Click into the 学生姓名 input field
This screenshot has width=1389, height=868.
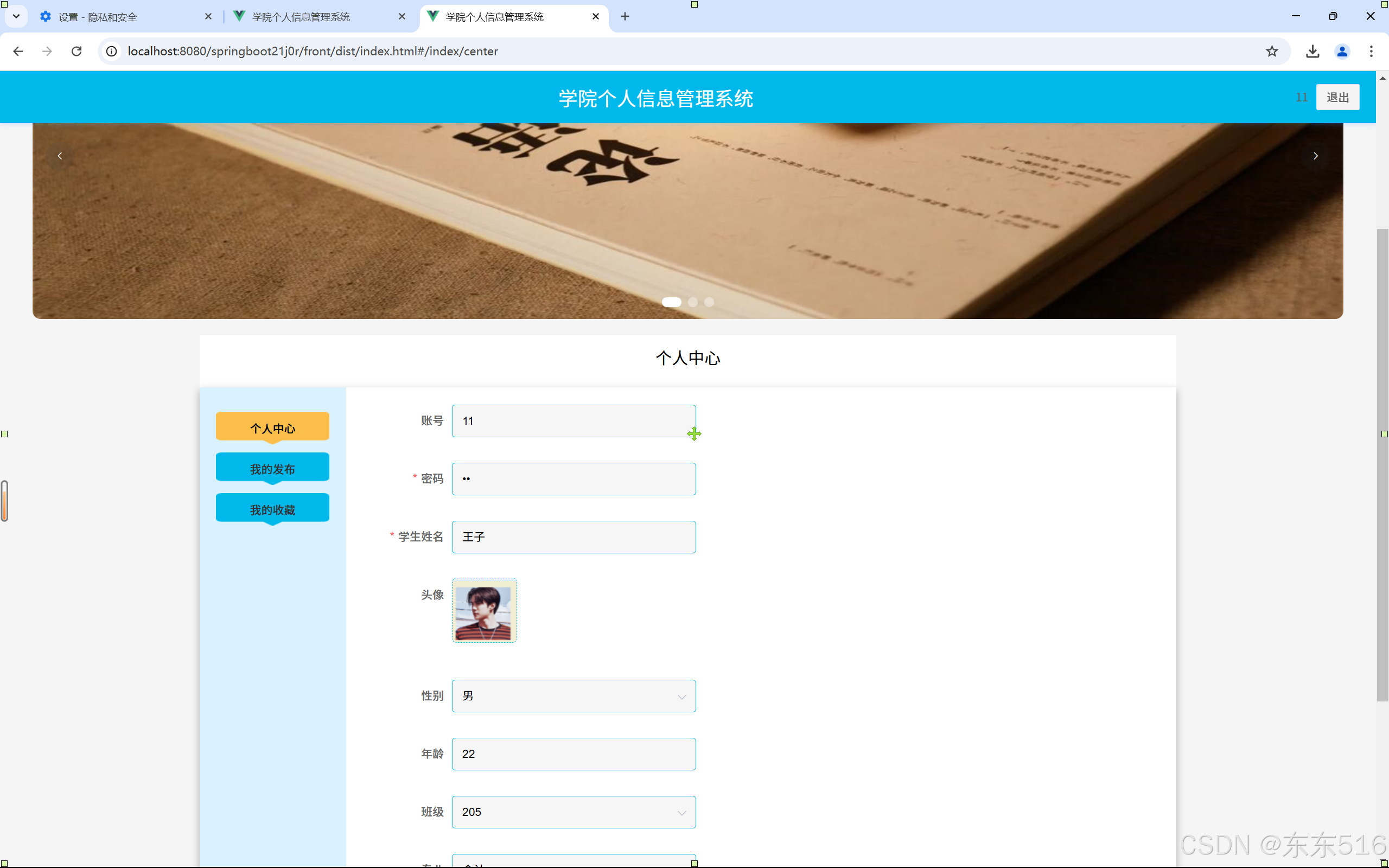pyautogui.click(x=574, y=537)
